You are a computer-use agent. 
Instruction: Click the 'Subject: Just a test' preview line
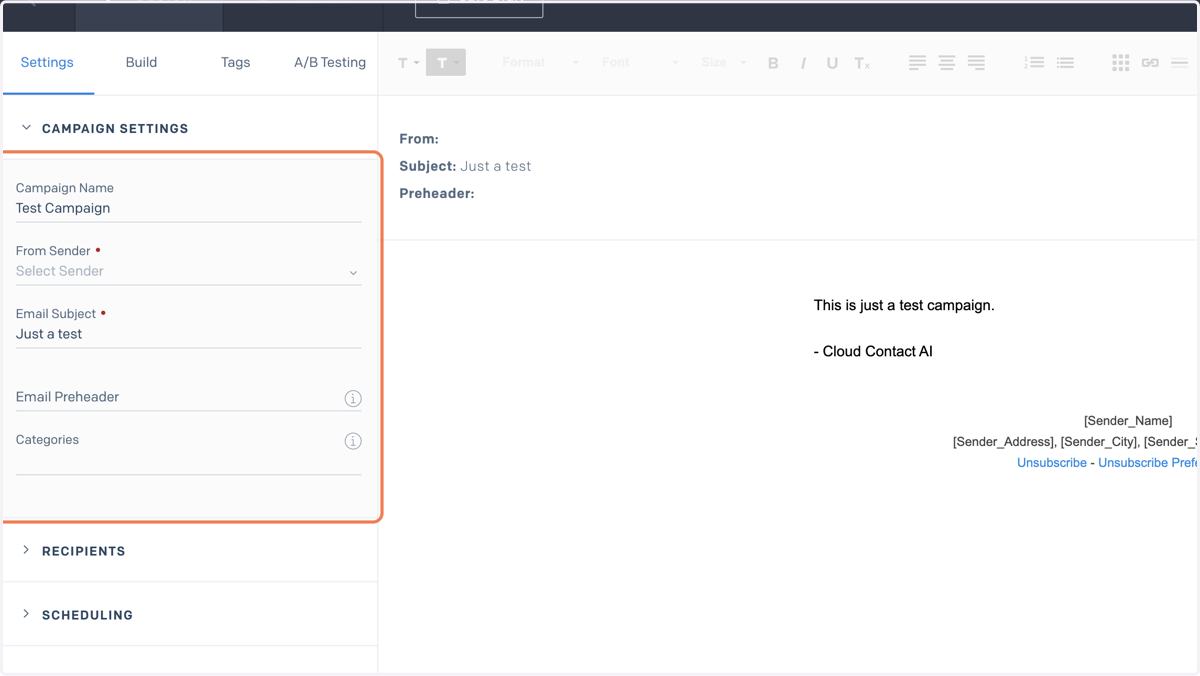click(465, 166)
